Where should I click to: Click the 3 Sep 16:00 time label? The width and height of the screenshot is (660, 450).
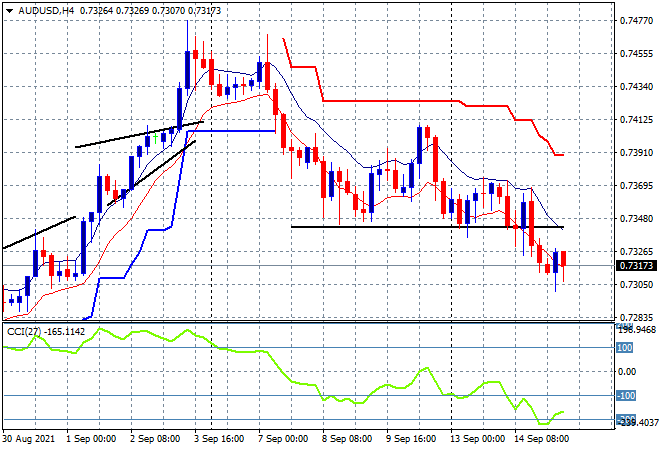pos(219,439)
